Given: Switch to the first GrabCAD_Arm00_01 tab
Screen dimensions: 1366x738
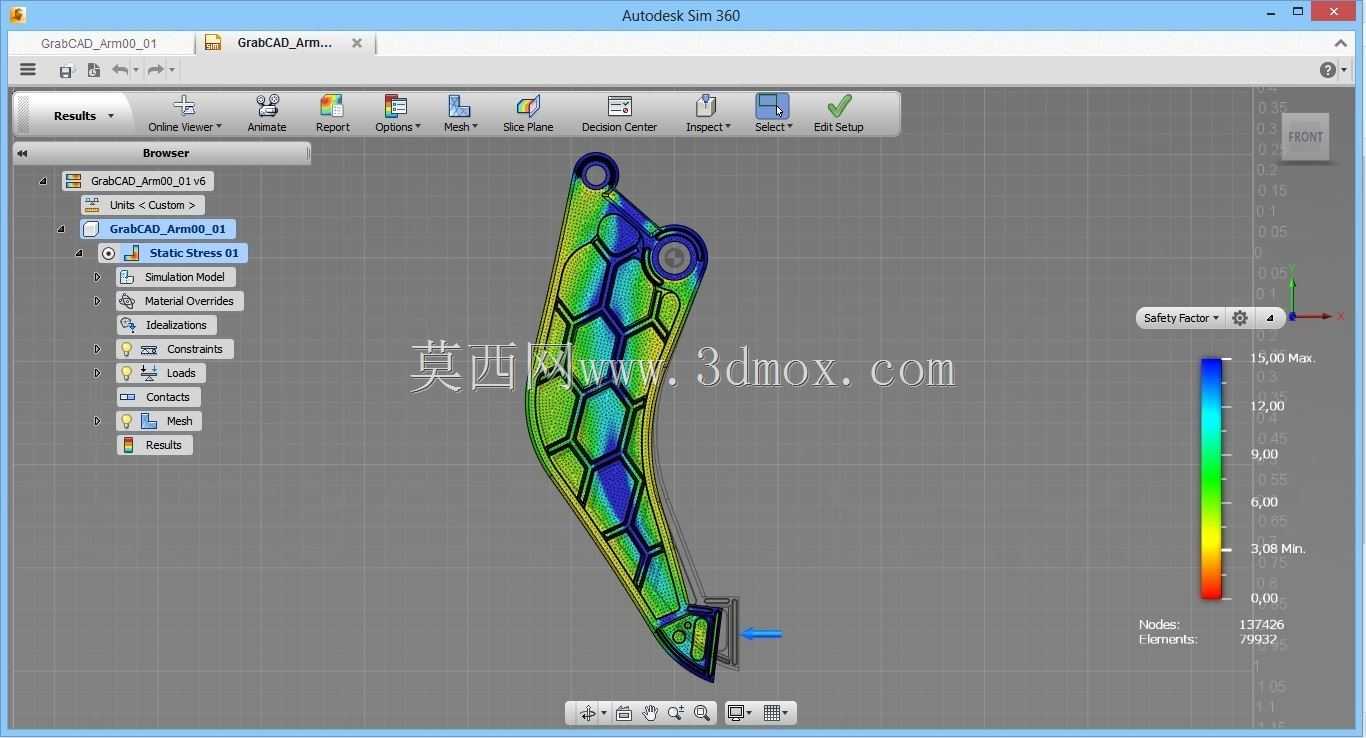Looking at the screenshot, I should [100, 43].
